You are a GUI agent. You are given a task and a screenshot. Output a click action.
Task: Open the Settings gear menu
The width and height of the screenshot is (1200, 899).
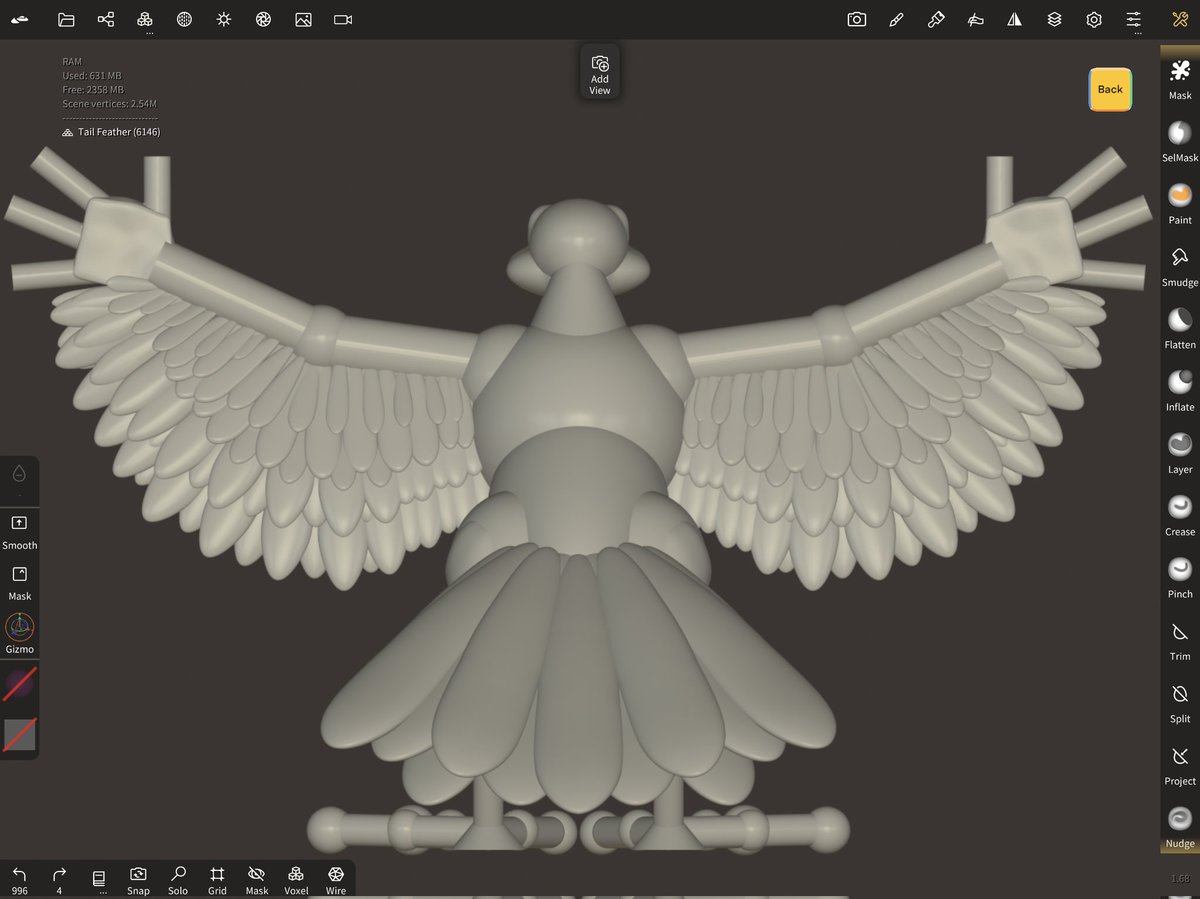coord(1094,19)
